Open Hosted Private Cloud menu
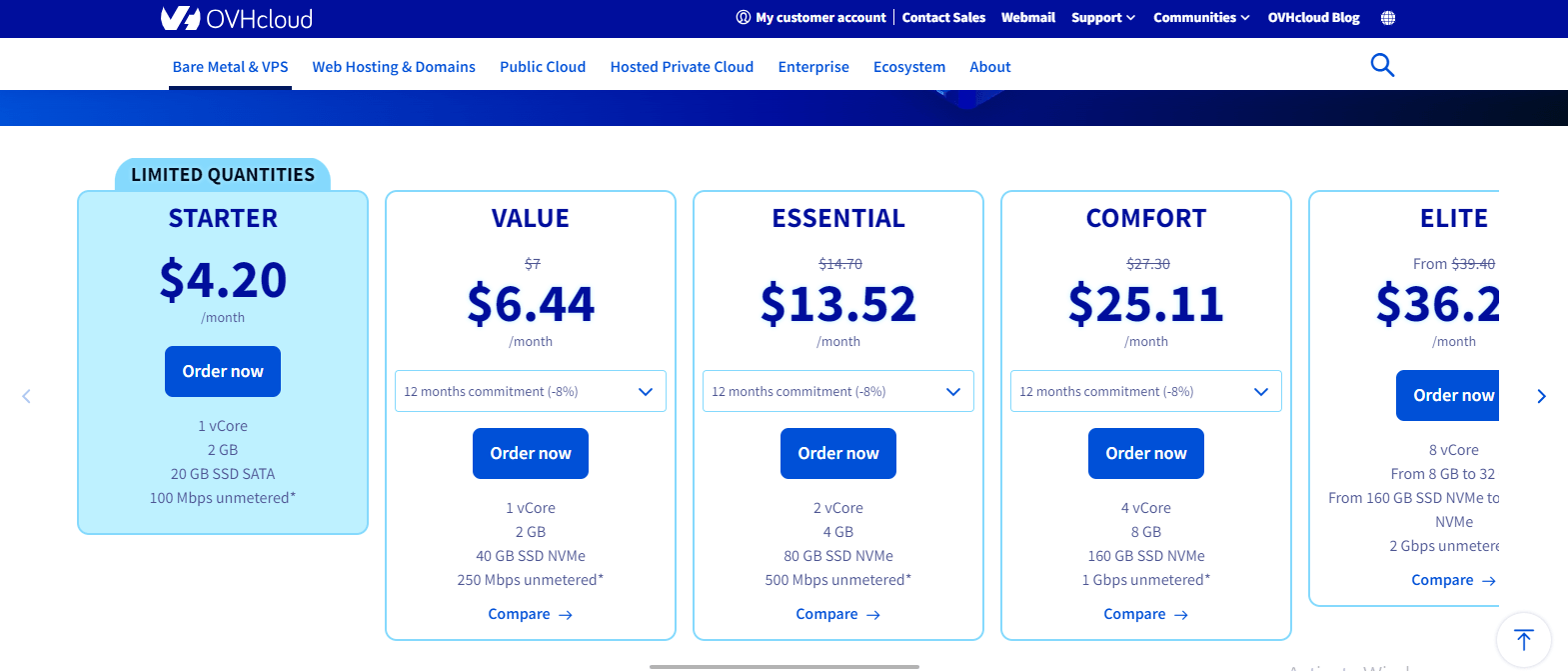Screen dimensions: 1568x671 682,67
